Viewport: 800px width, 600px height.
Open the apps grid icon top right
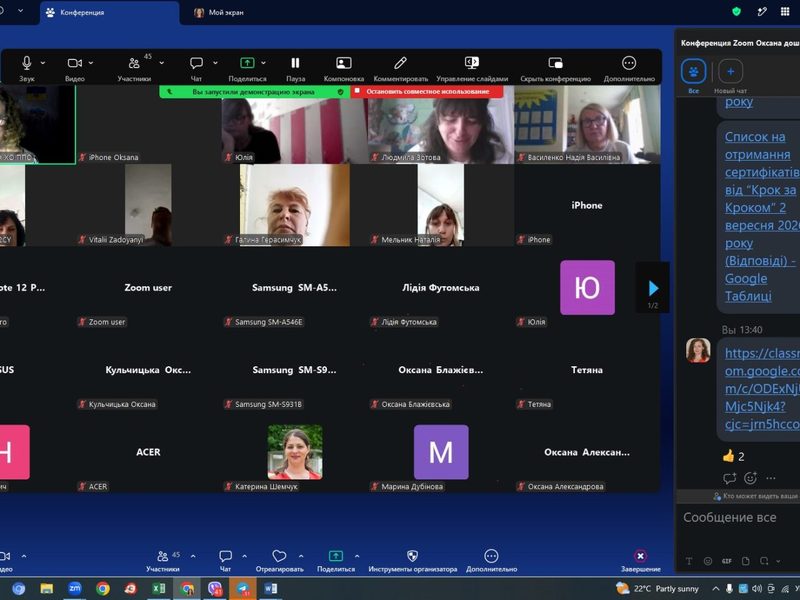point(785,11)
